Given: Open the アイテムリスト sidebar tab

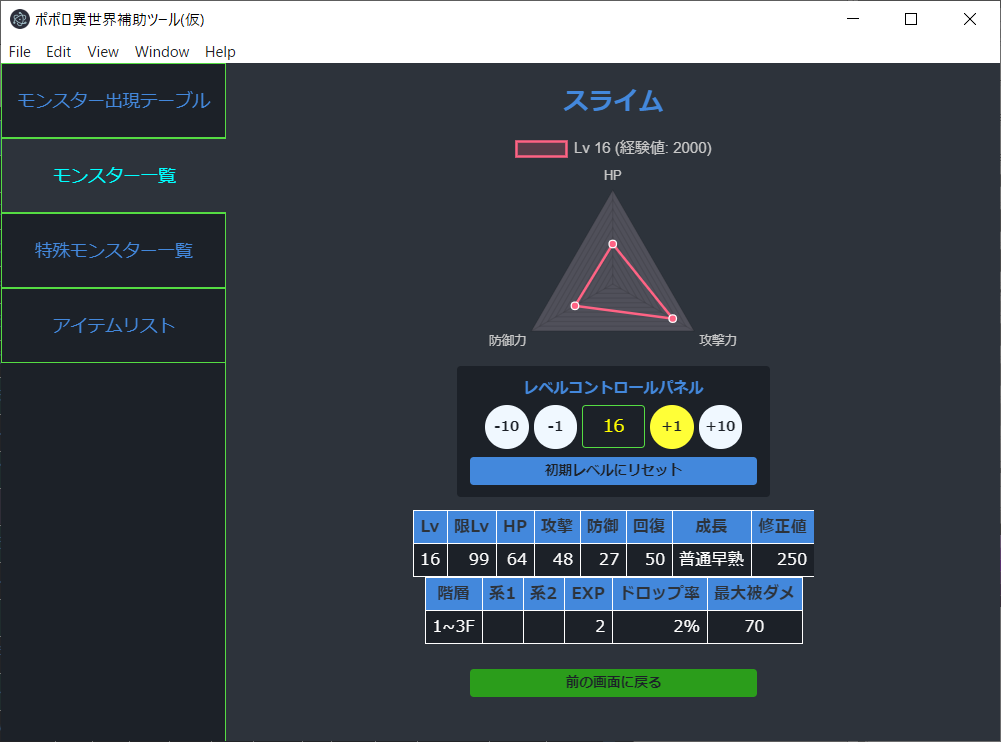Looking at the screenshot, I should click(114, 326).
